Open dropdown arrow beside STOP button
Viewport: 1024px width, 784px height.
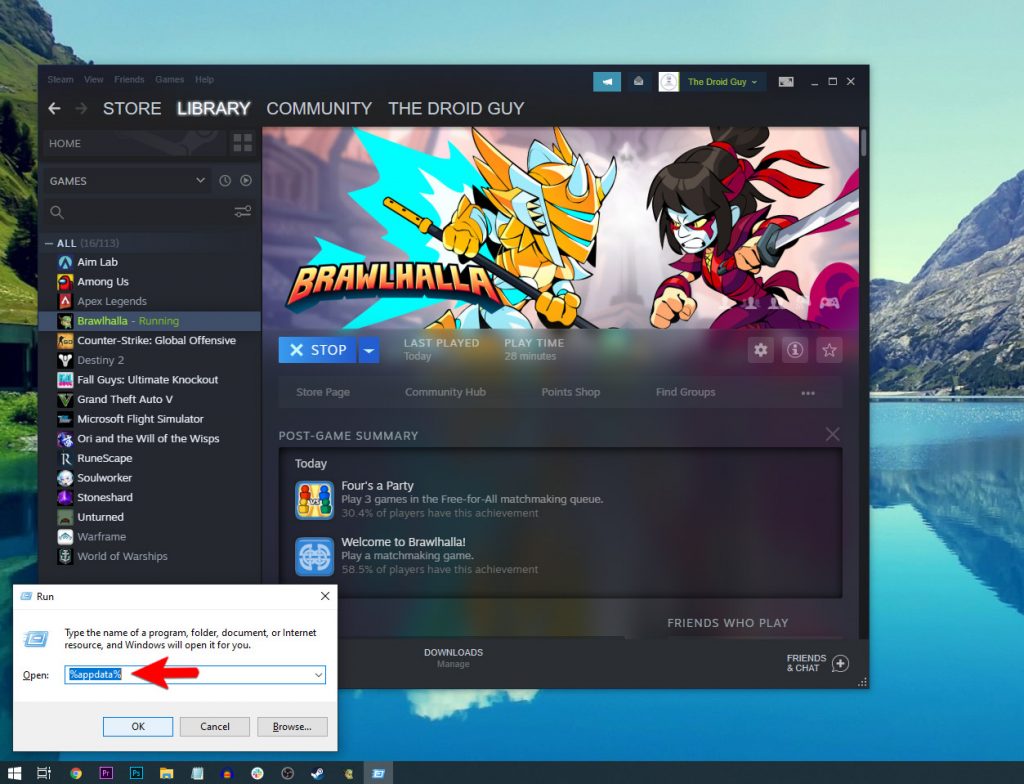click(369, 350)
